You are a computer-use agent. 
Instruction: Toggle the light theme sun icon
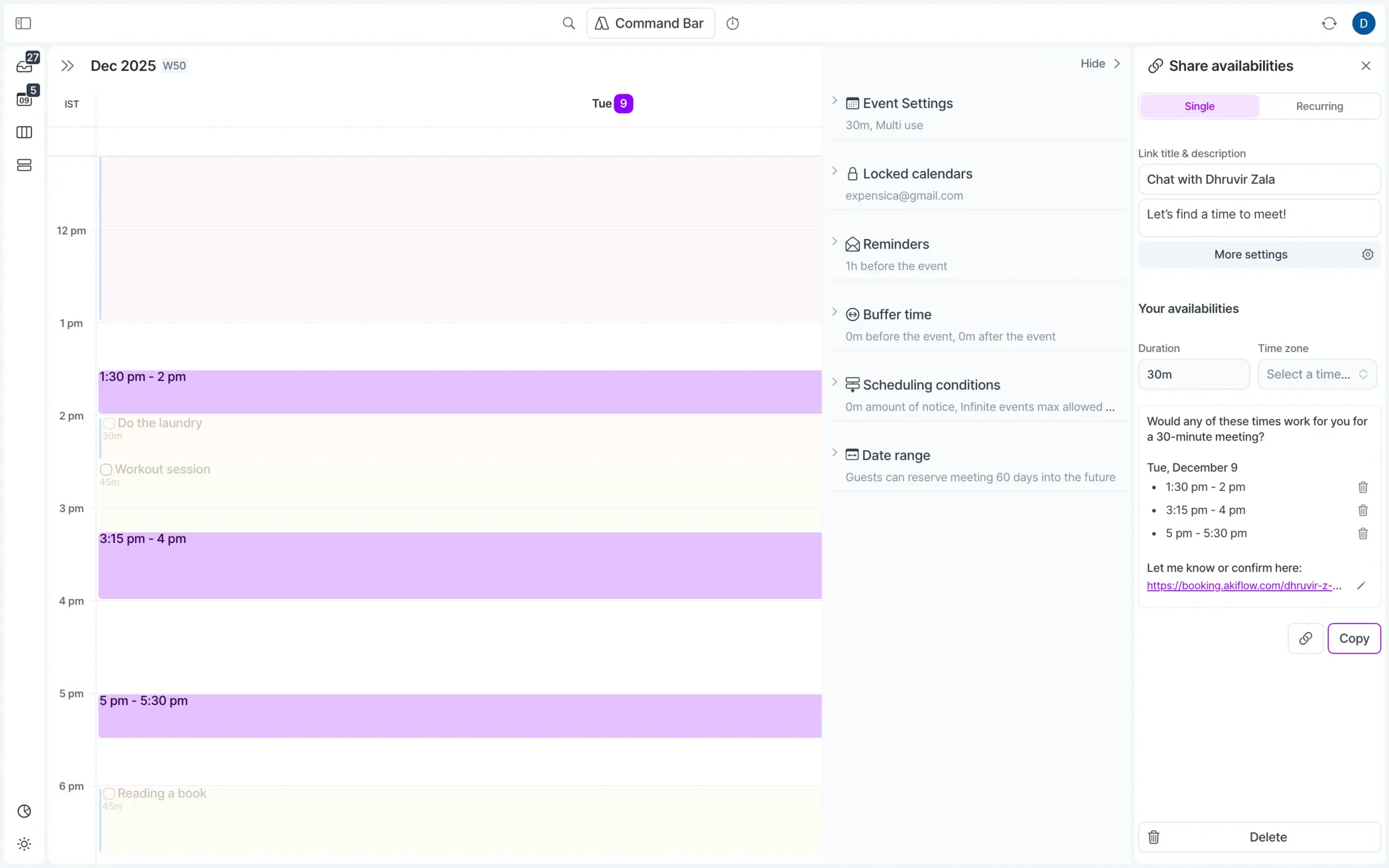[x=24, y=843]
